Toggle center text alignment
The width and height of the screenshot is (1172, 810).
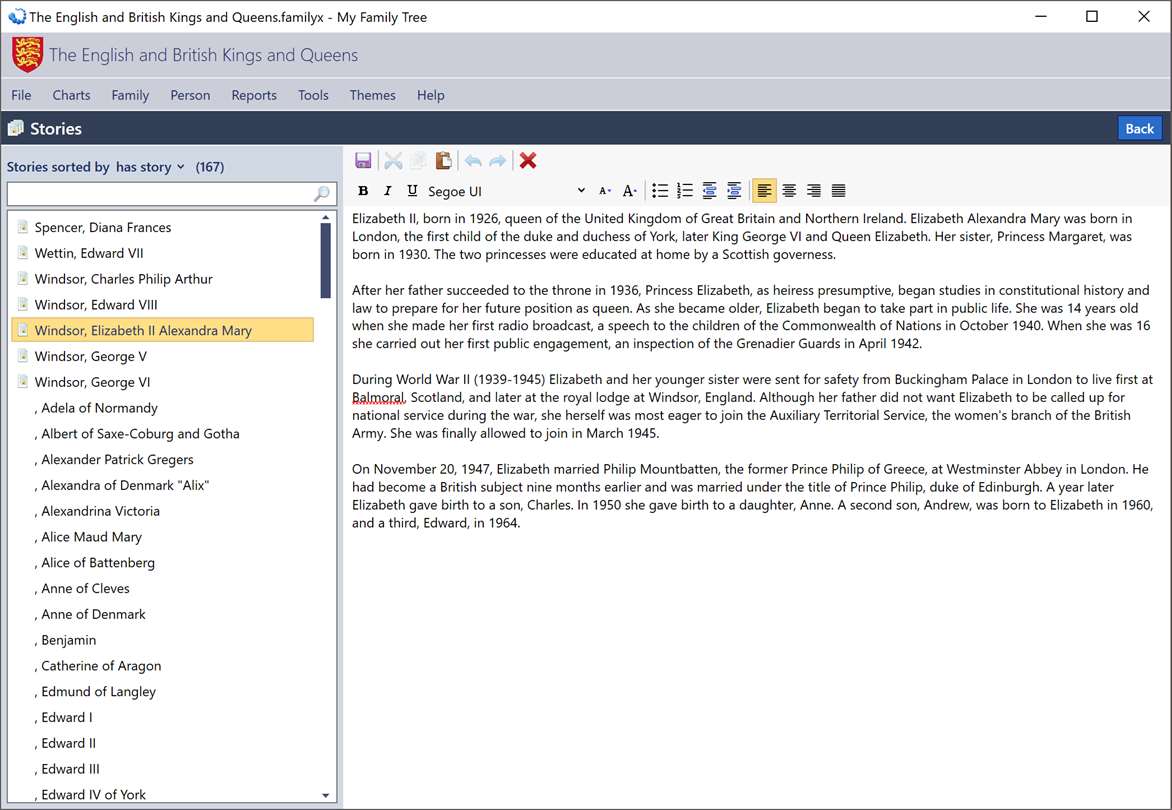tap(789, 191)
